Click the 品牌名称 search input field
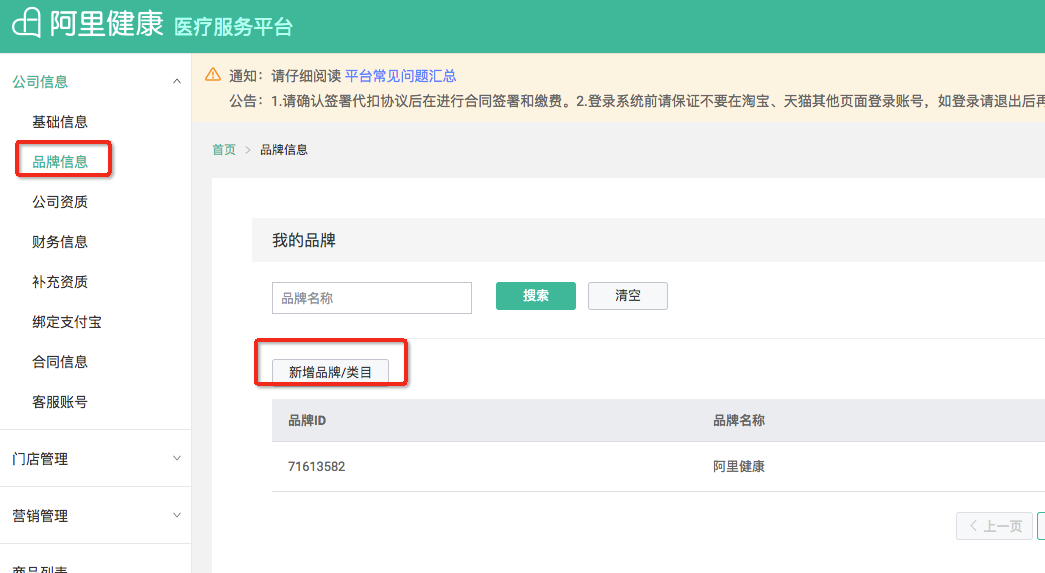This screenshot has height=573, width=1045. tap(372, 298)
